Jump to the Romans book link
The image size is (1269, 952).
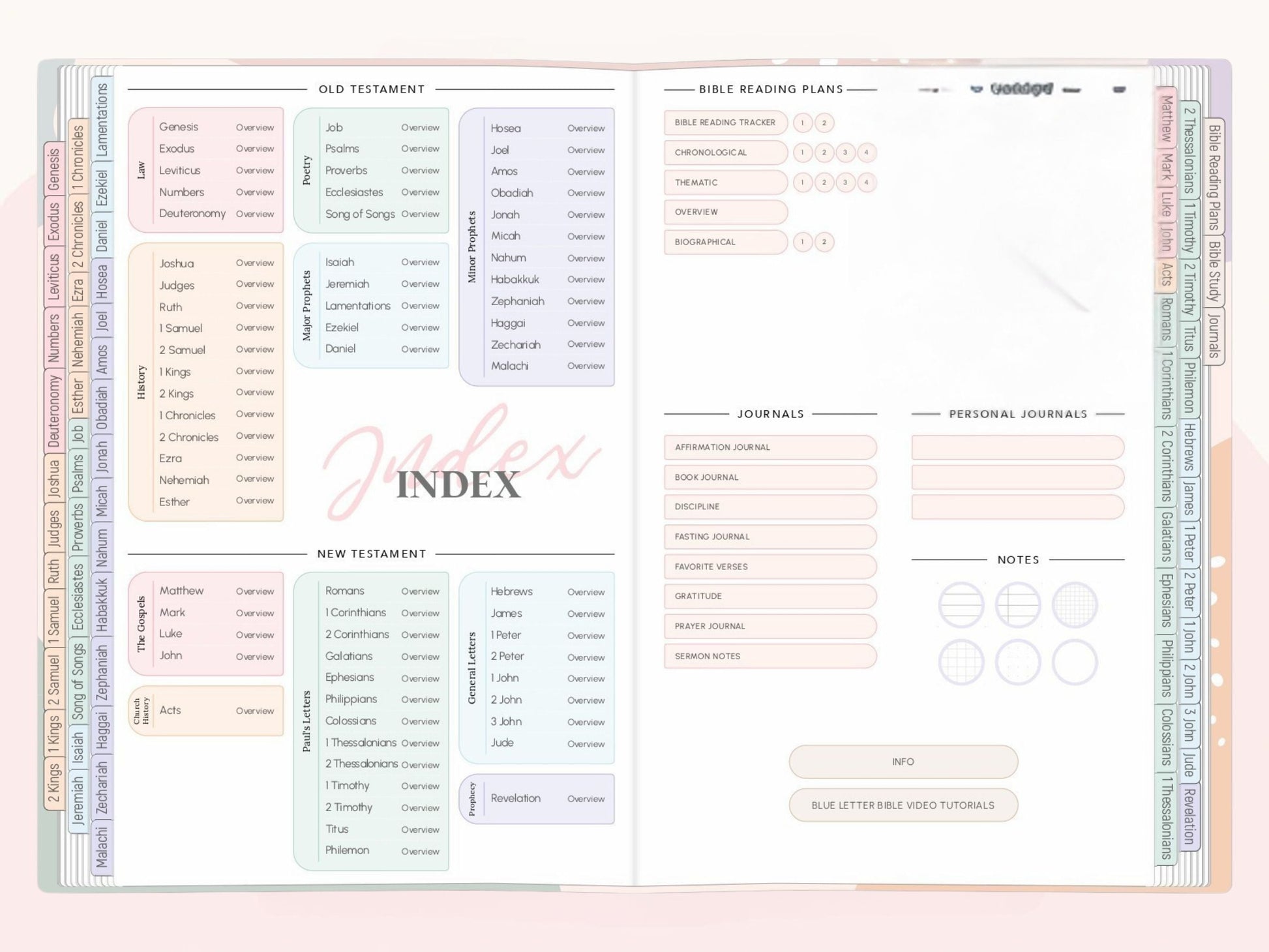tap(345, 591)
